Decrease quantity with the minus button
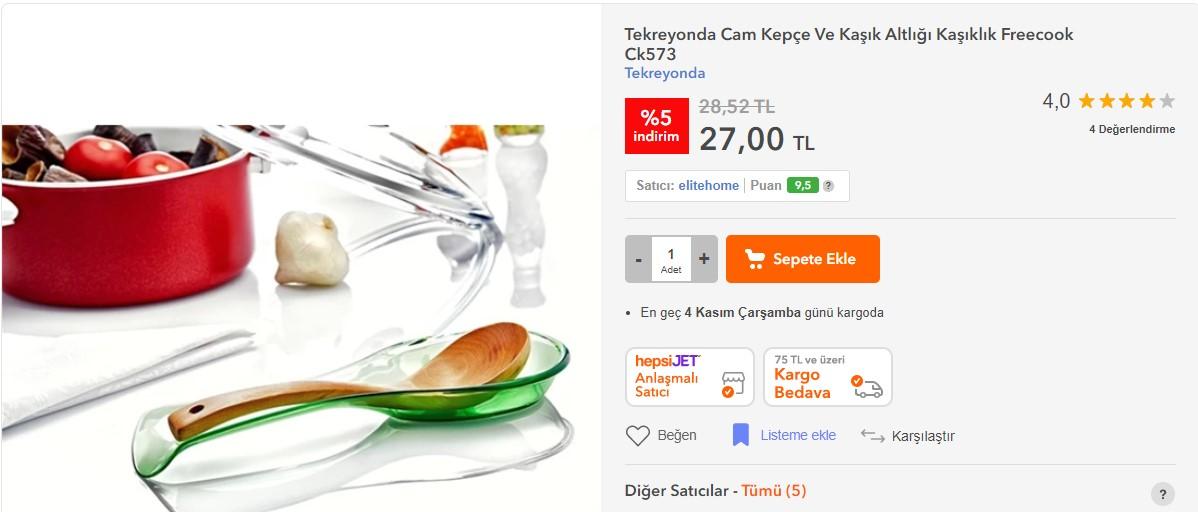This screenshot has width=1198, height=512. pos(639,259)
